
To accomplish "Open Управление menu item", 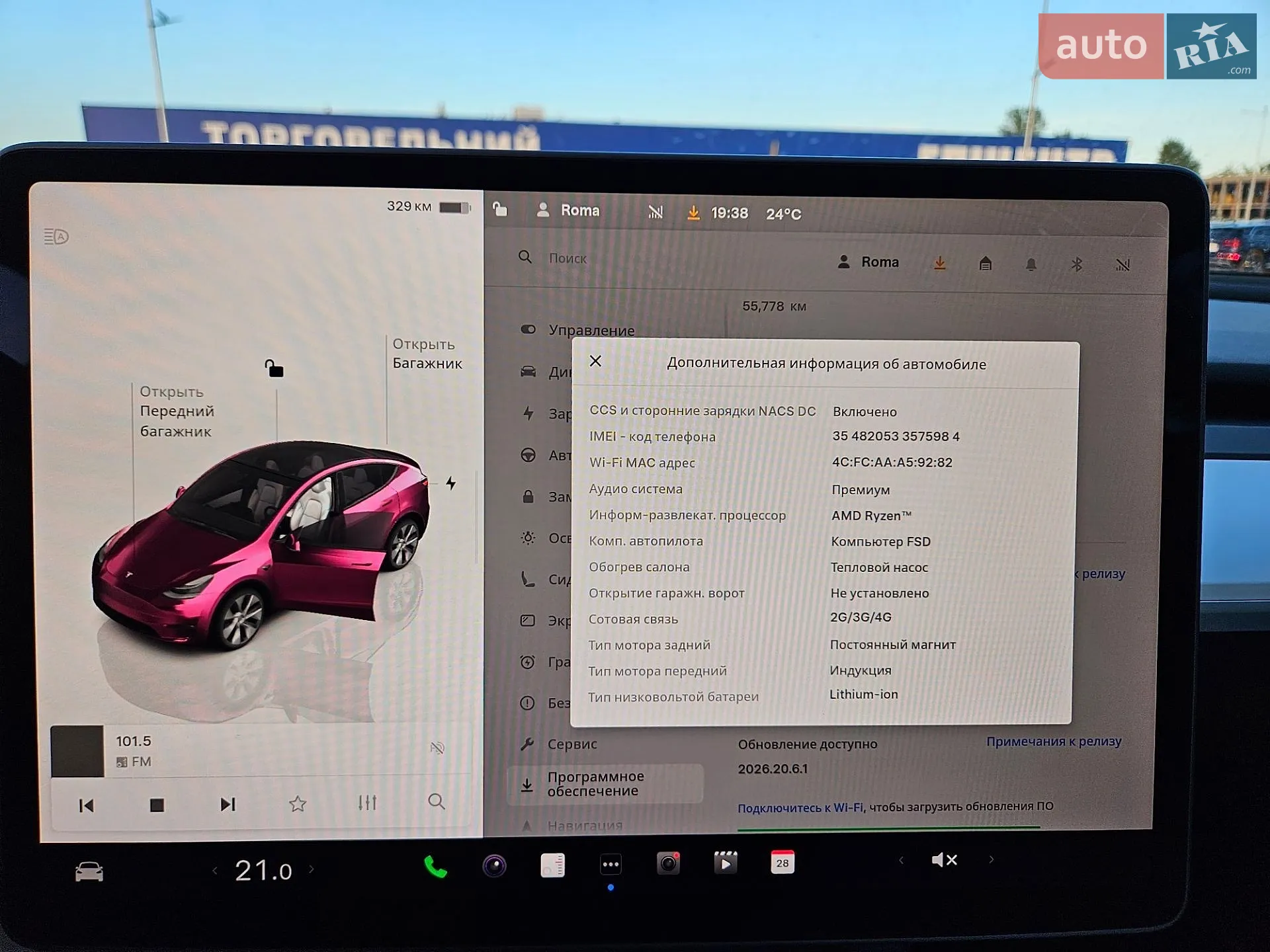I will pyautogui.click(x=577, y=330).
